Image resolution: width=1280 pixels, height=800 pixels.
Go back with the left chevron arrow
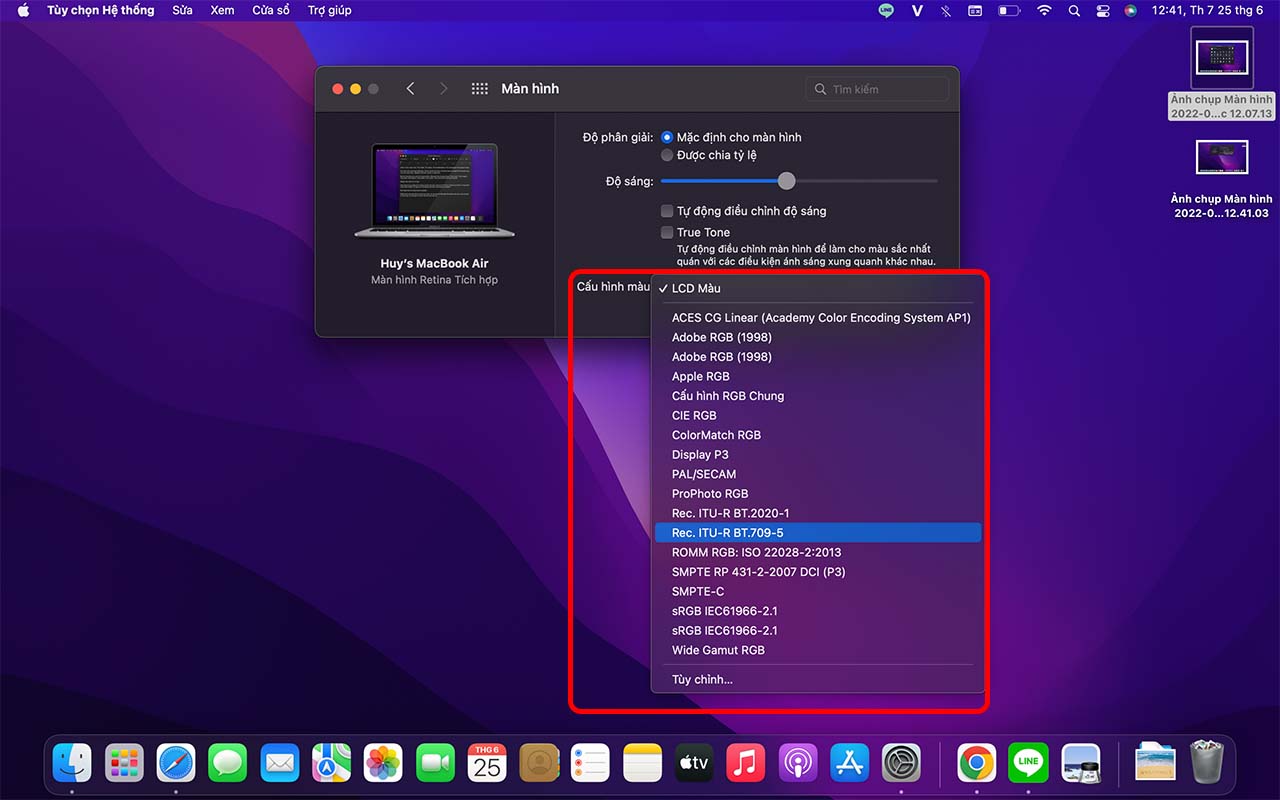point(410,89)
